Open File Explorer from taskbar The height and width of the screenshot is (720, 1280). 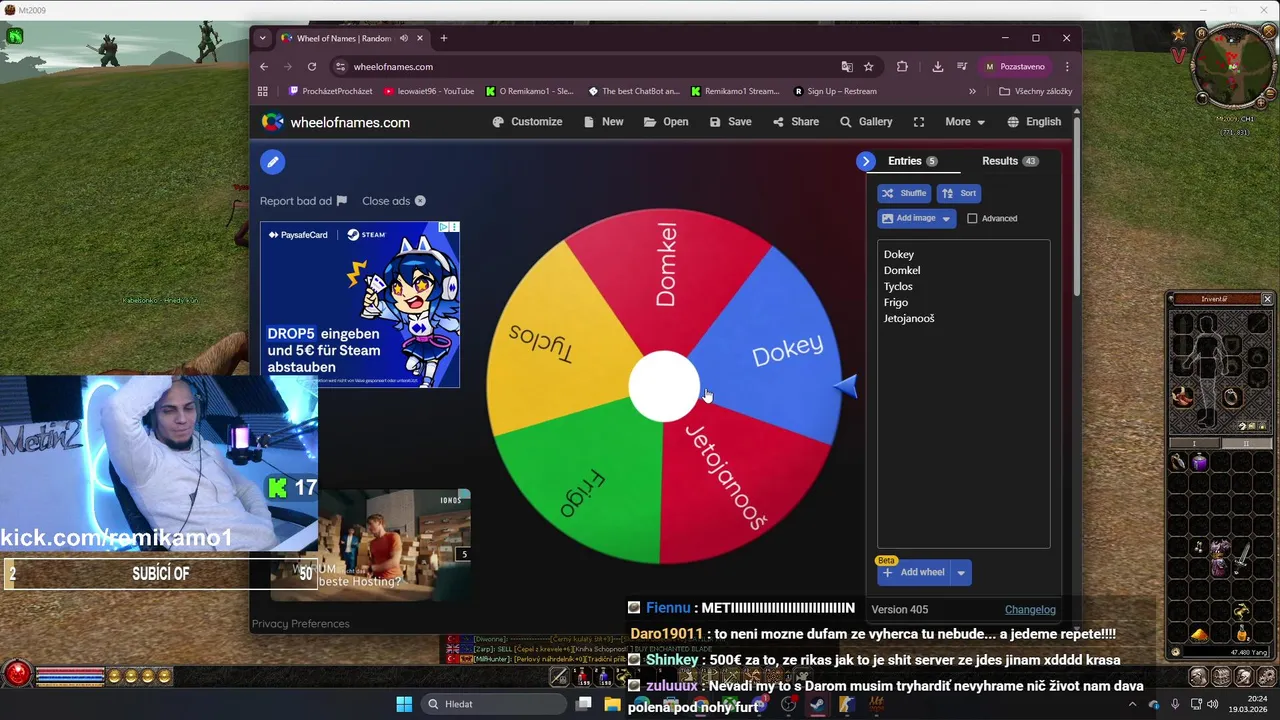click(612, 704)
